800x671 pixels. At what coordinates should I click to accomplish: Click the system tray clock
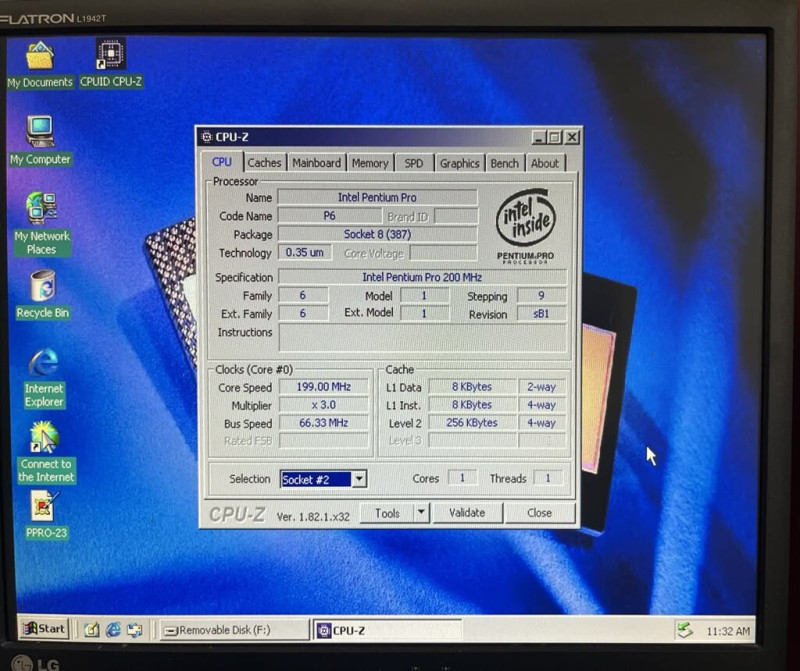pyautogui.click(x=728, y=632)
